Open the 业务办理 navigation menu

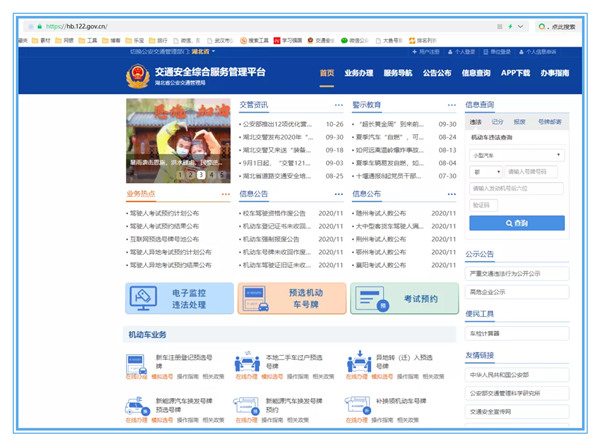pyautogui.click(x=359, y=73)
